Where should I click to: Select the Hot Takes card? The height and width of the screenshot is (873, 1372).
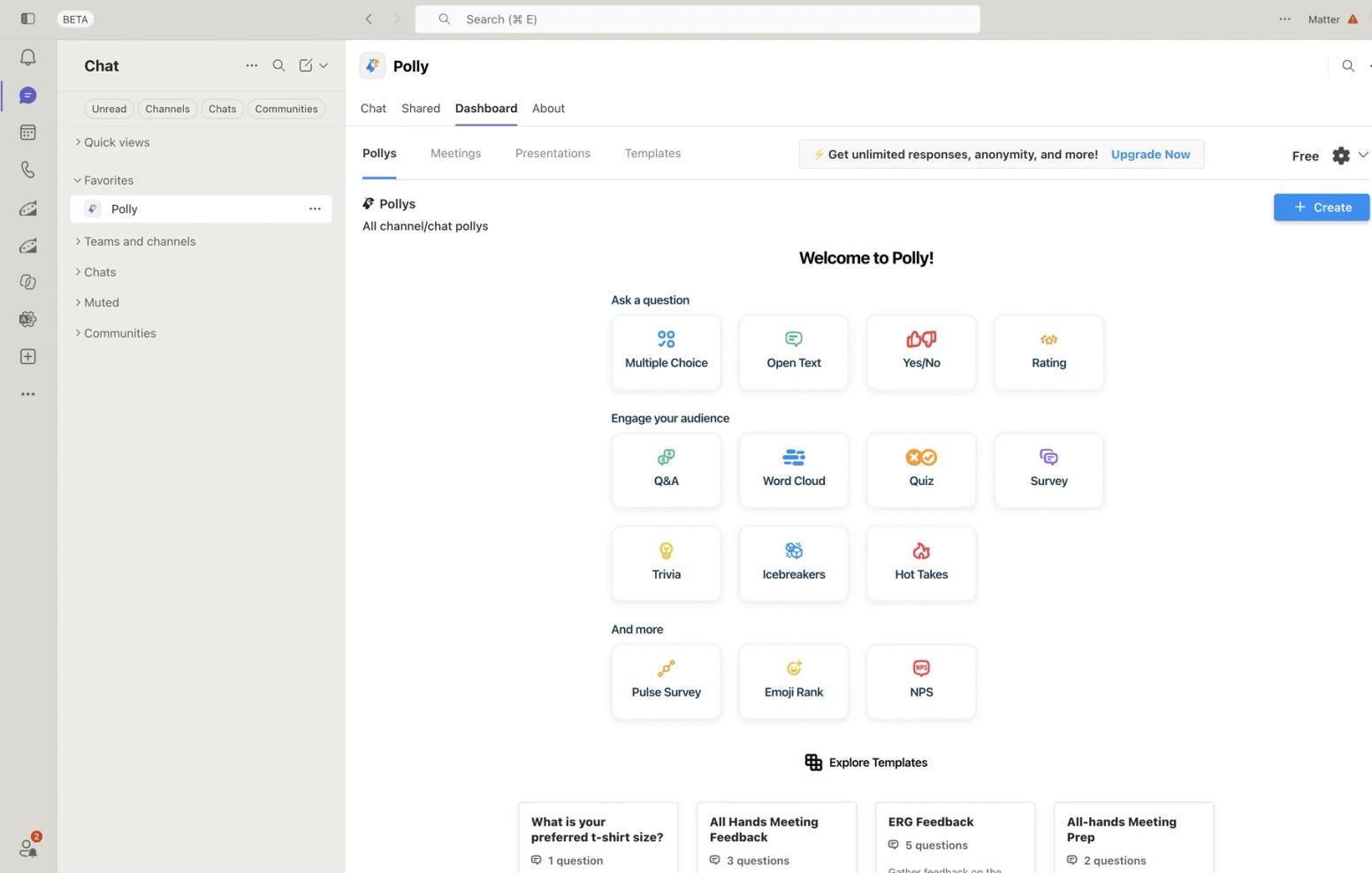click(921, 564)
